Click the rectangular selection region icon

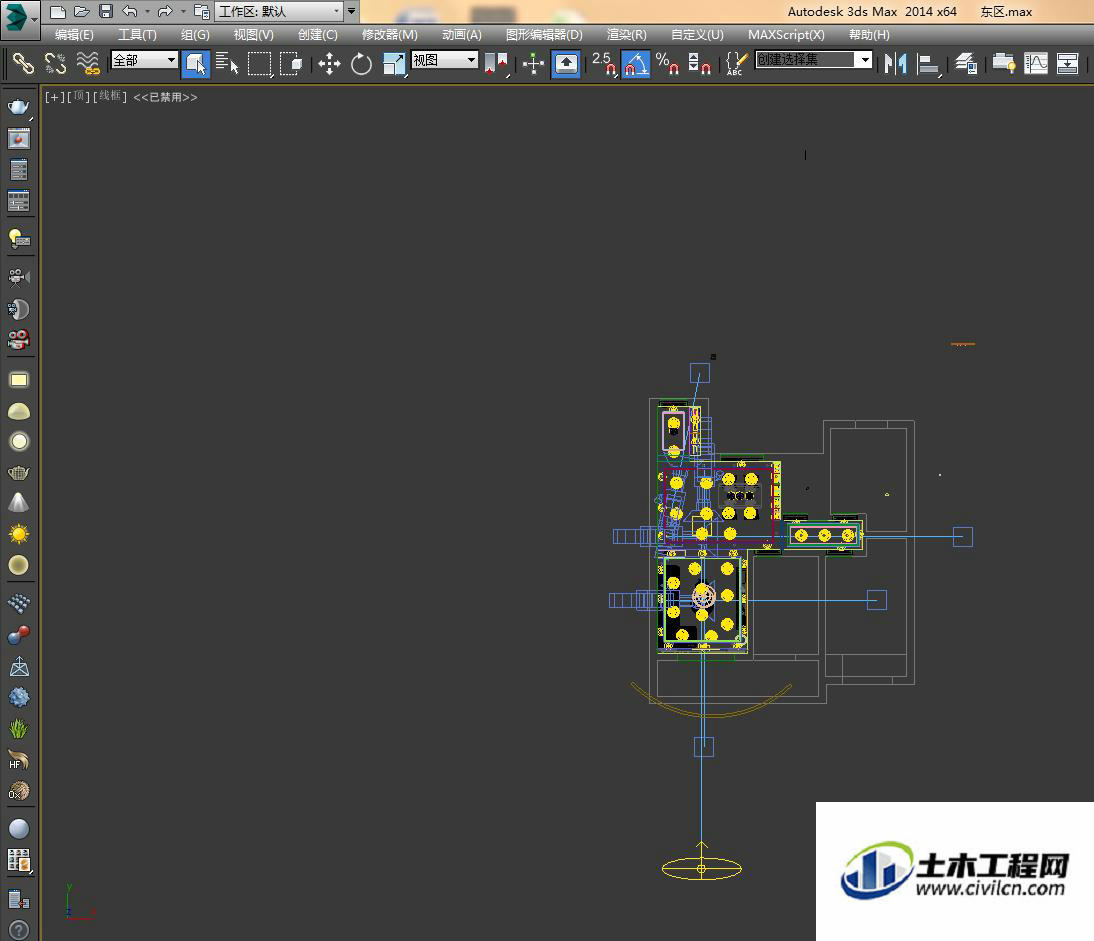(x=260, y=63)
